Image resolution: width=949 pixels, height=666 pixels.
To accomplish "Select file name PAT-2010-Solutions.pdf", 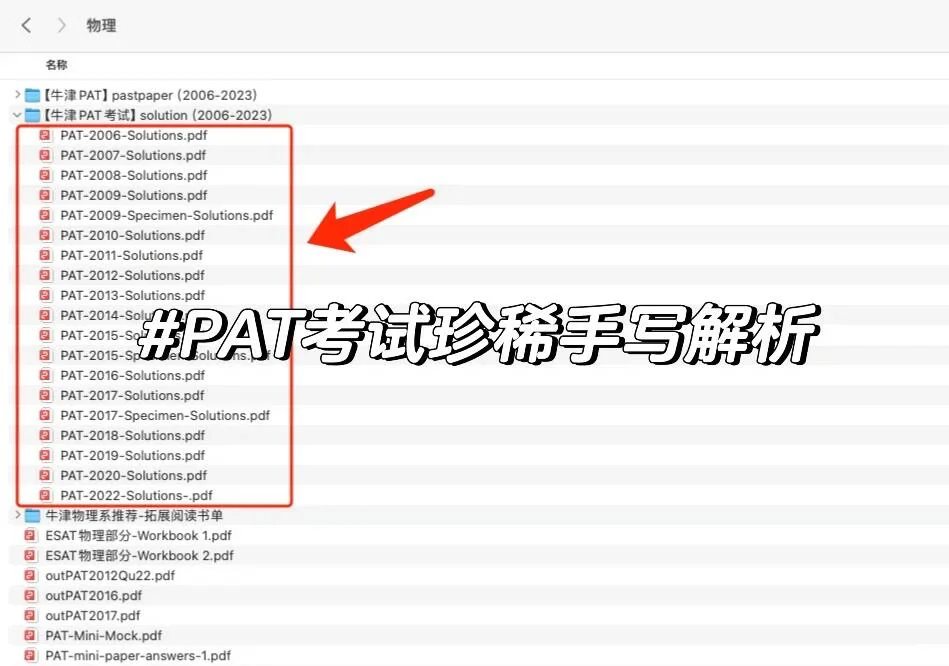I will (133, 235).
